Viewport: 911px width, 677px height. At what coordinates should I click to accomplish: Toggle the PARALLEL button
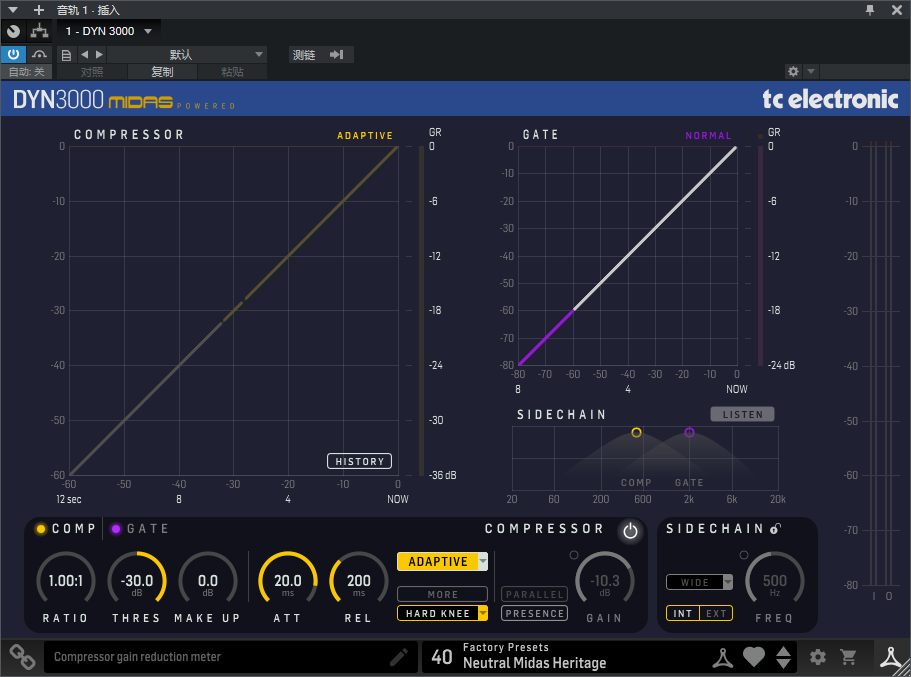(535, 594)
